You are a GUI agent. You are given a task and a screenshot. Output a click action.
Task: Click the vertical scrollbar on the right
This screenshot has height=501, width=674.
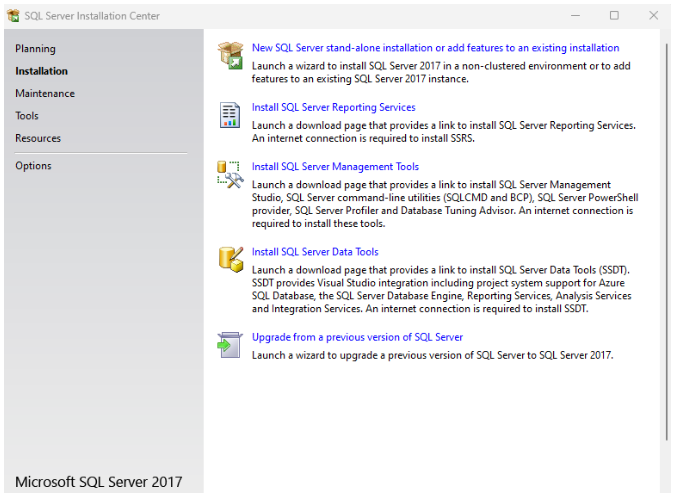click(666, 241)
